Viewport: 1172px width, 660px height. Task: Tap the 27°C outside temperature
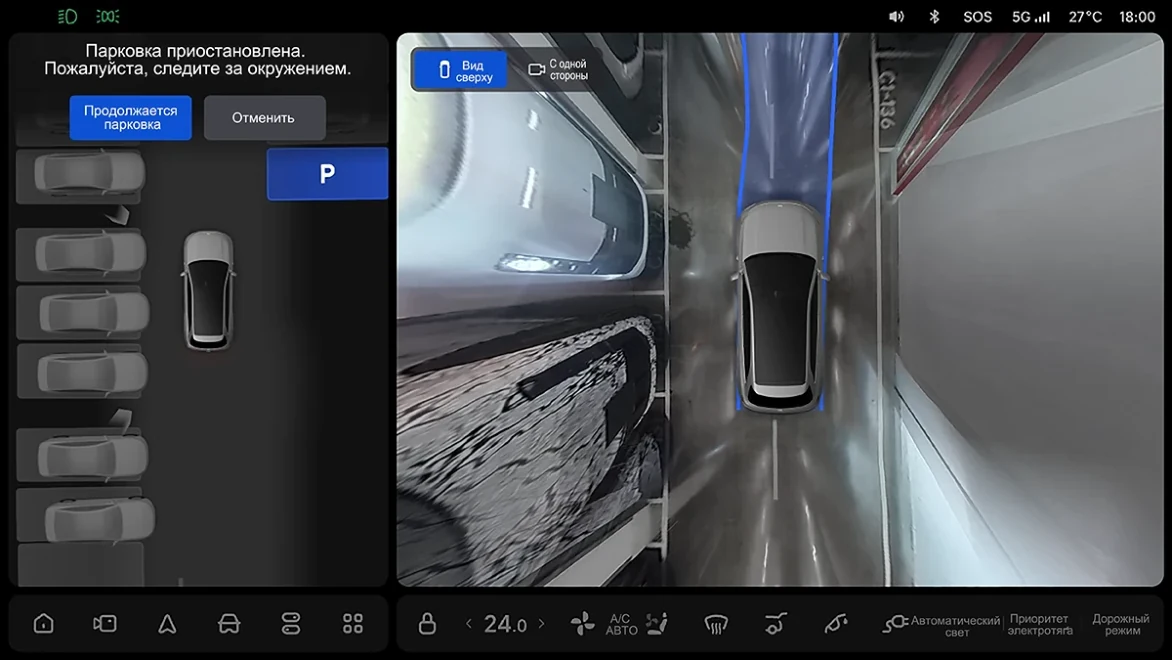1085,16
